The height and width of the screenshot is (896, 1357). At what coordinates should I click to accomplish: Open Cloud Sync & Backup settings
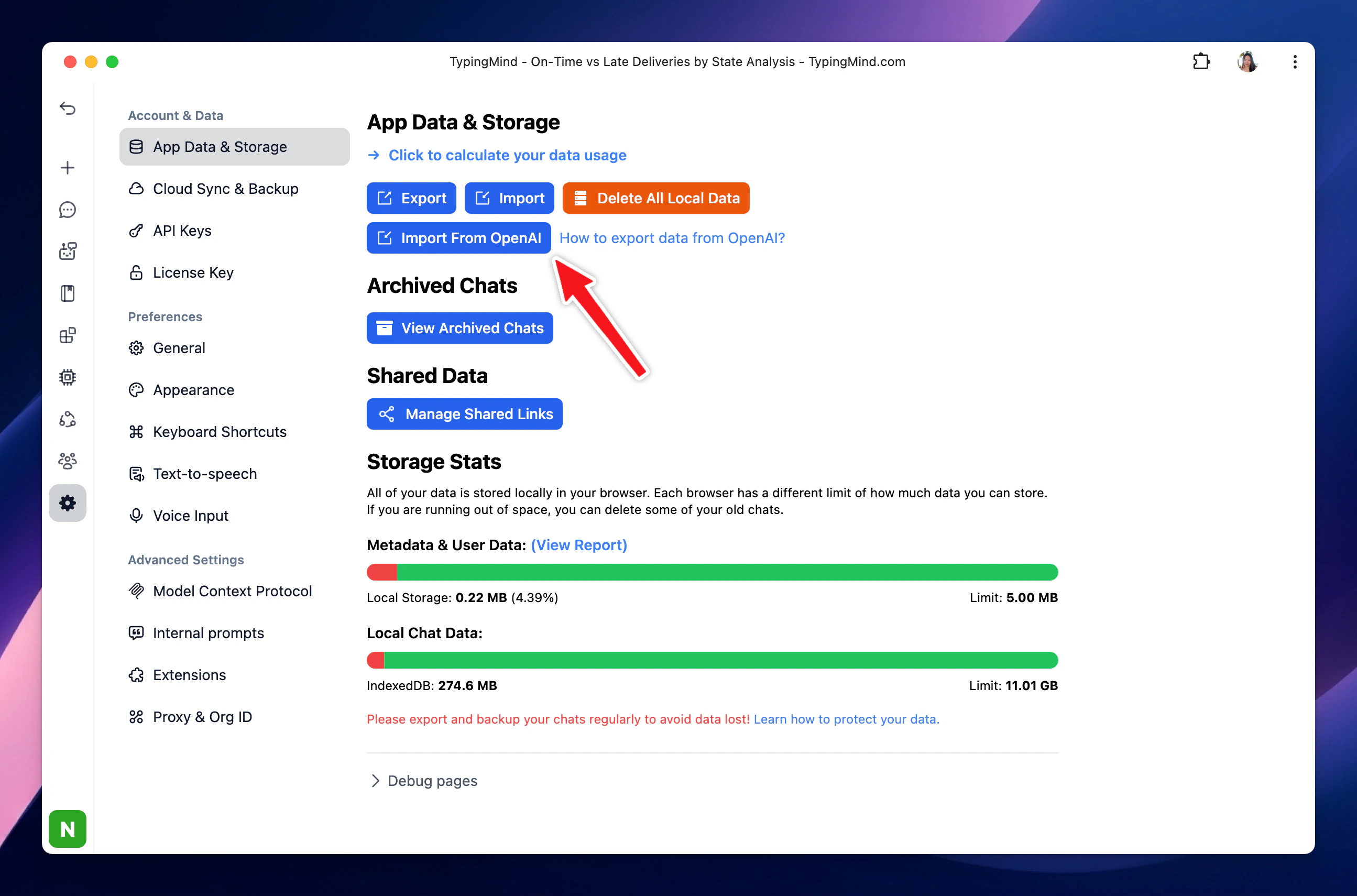[x=234, y=189]
